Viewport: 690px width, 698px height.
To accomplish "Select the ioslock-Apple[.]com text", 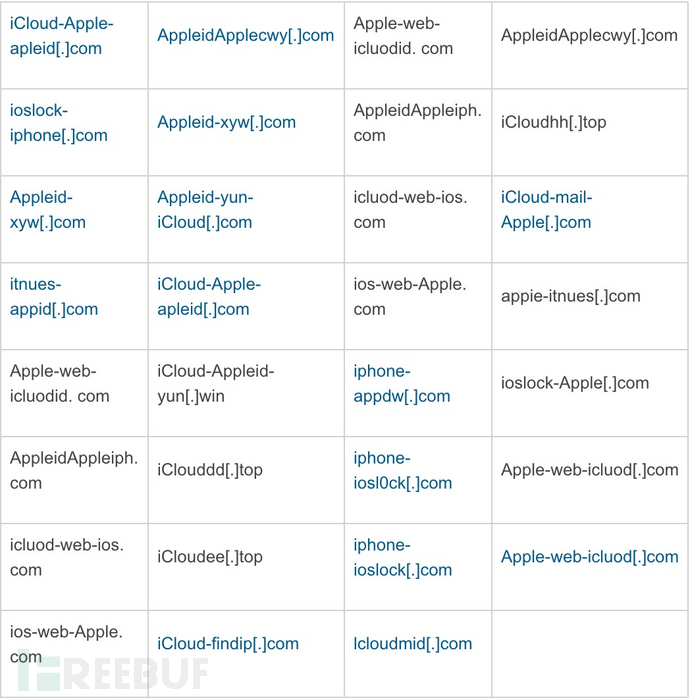I will click(575, 383).
